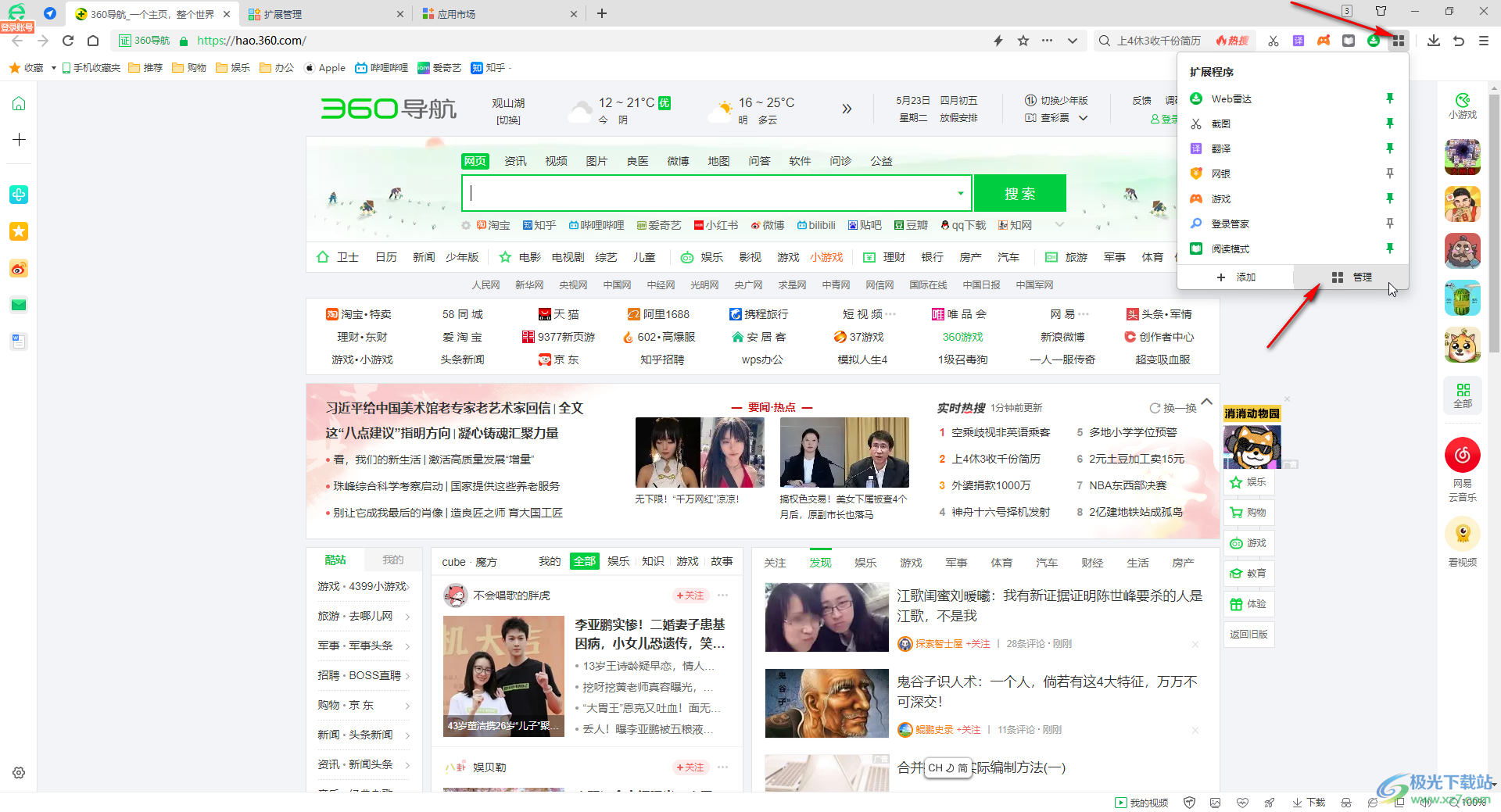Click the lightning speed mode icon
The image size is (1501, 812).
click(x=998, y=41)
